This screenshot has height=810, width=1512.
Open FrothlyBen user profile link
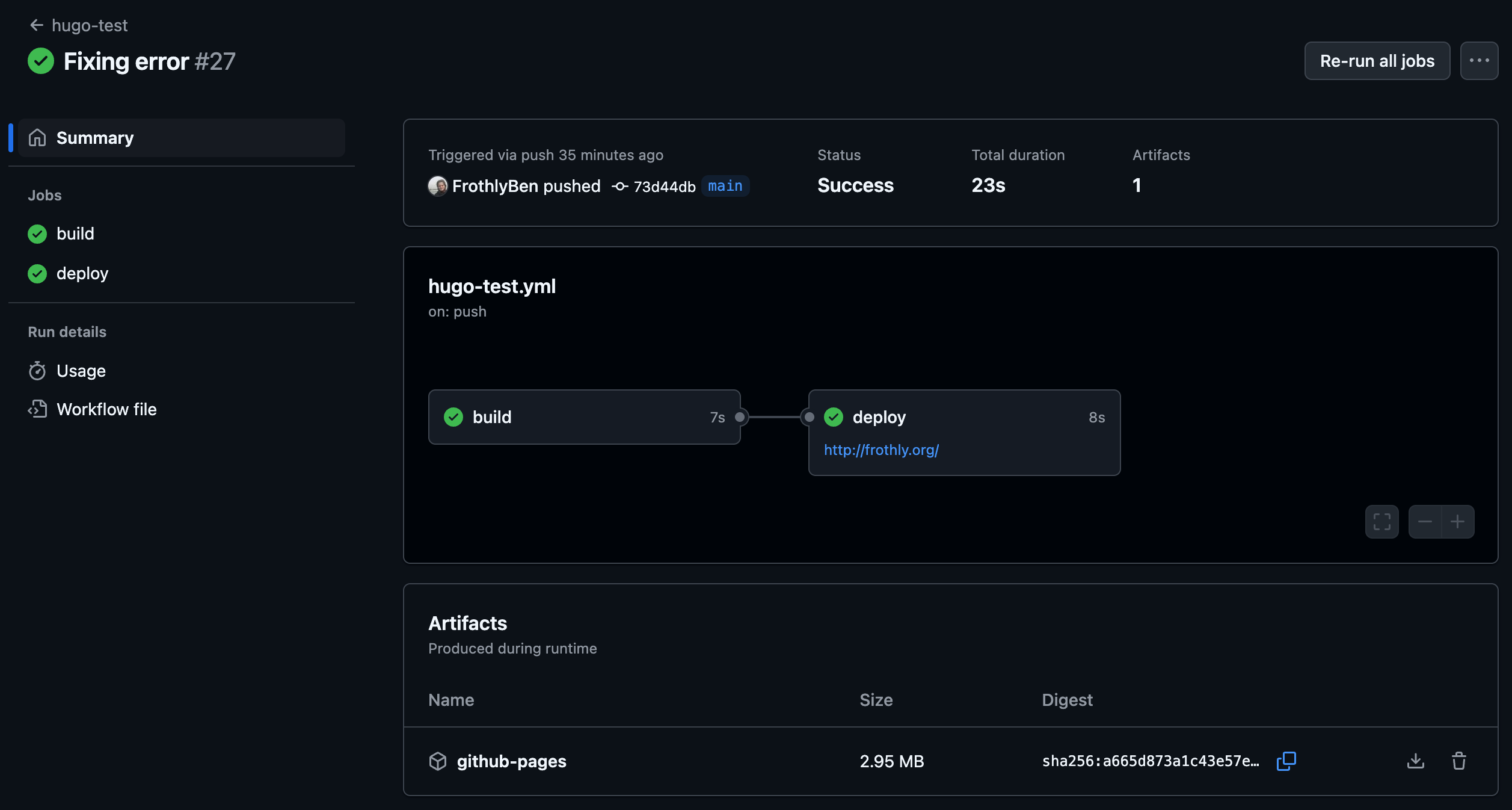pos(494,186)
